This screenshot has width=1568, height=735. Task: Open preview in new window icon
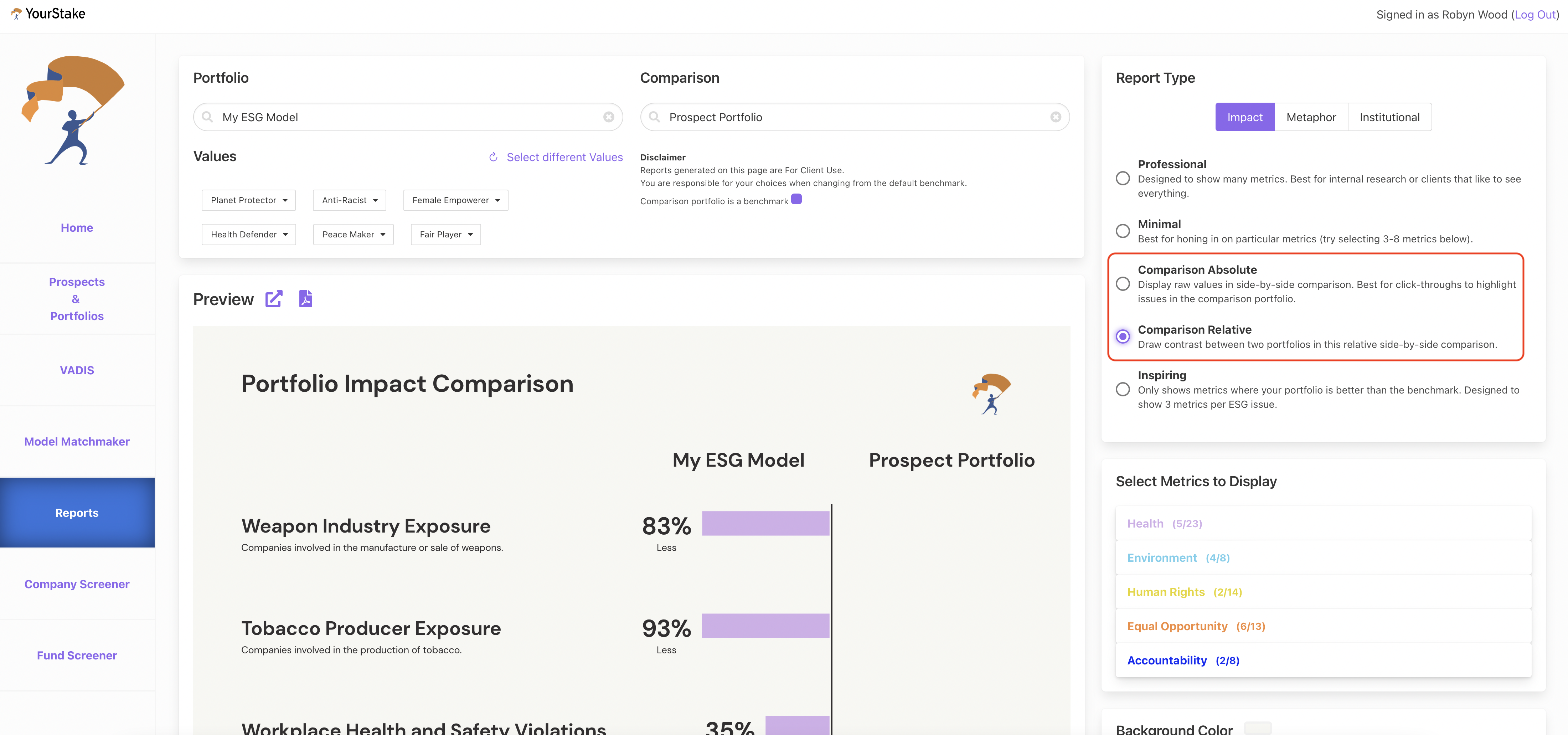point(274,299)
